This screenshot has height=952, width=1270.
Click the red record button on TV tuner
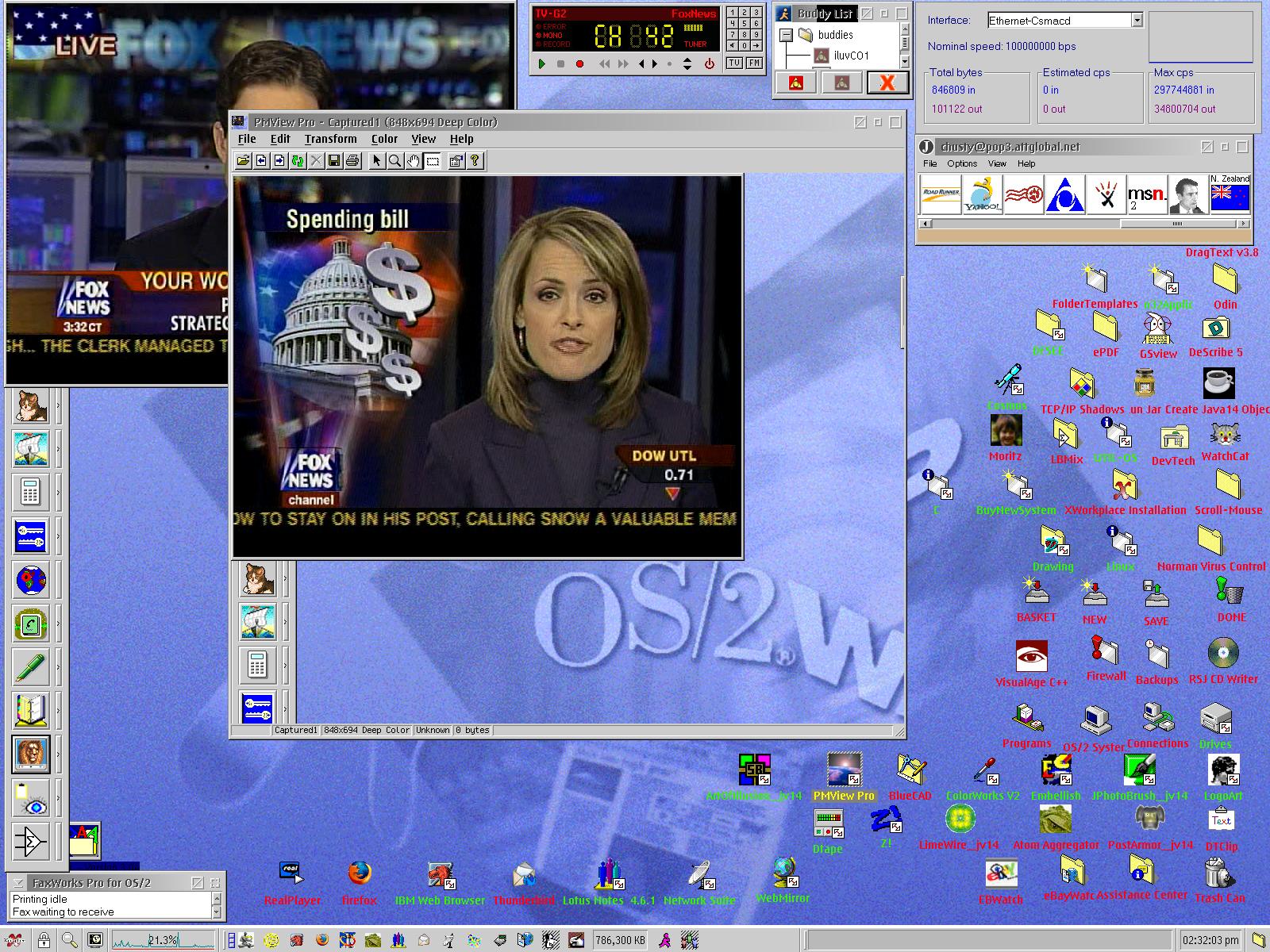[x=579, y=63]
